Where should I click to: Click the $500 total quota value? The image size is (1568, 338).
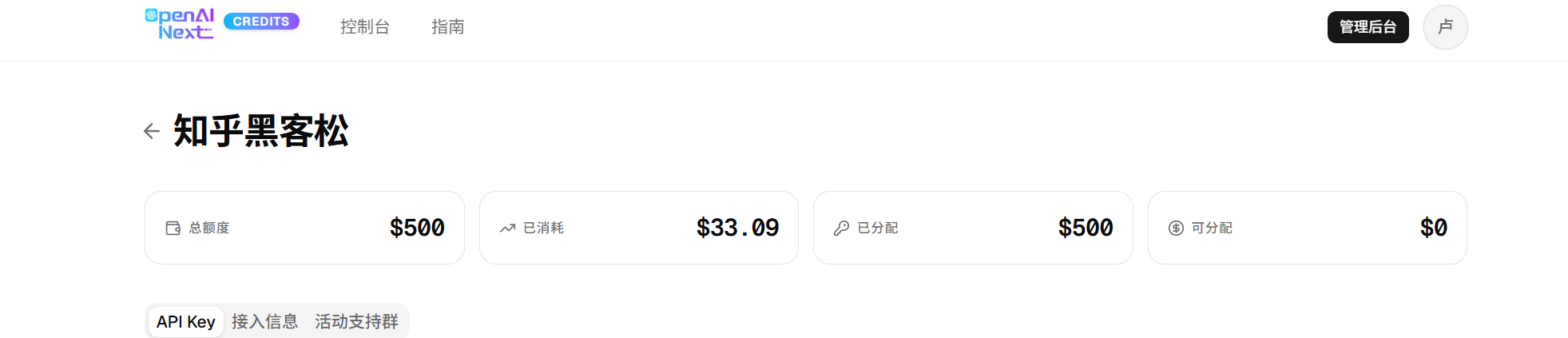[x=417, y=228]
